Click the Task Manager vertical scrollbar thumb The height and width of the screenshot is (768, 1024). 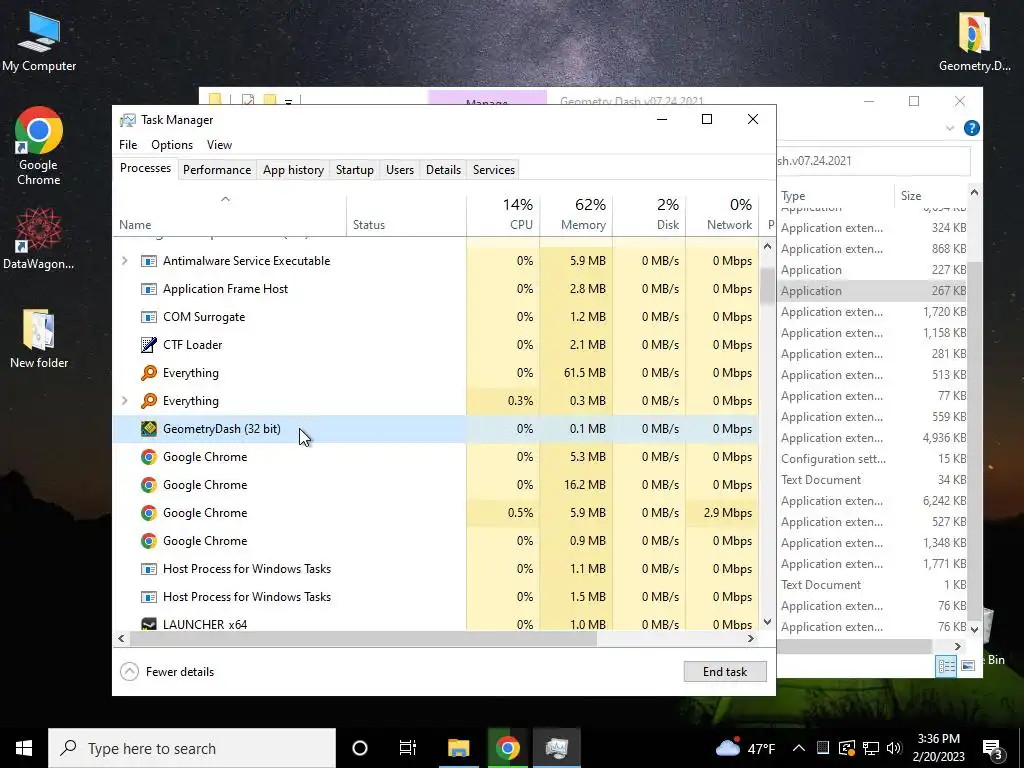(767, 285)
